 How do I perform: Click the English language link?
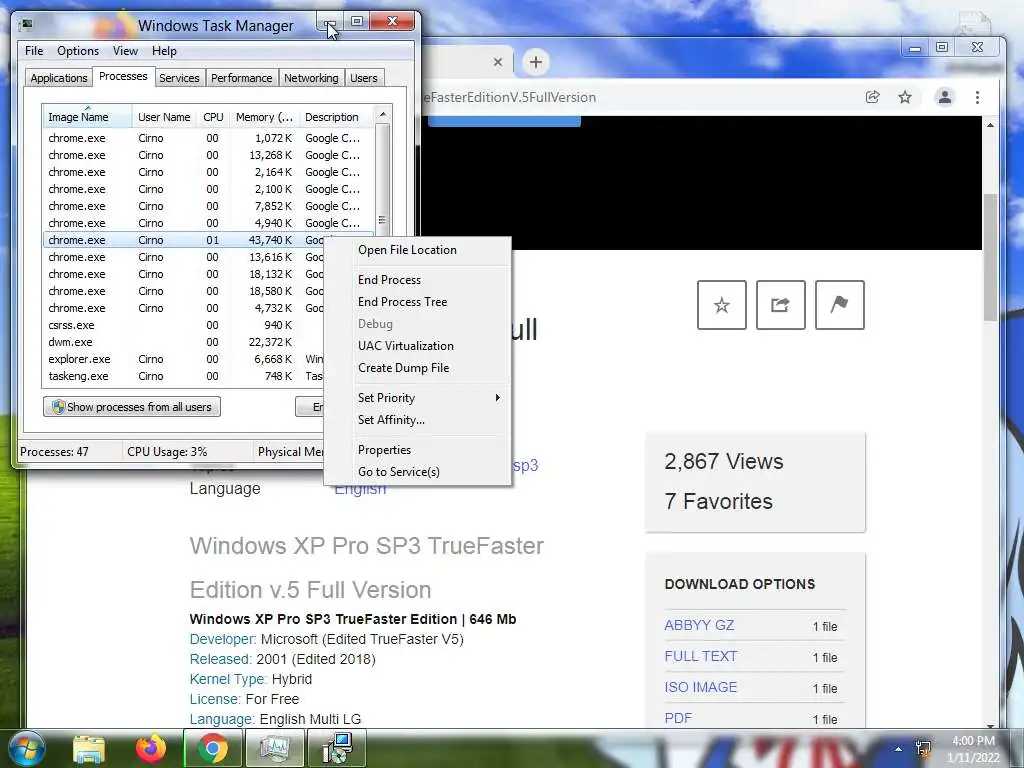[360, 491]
